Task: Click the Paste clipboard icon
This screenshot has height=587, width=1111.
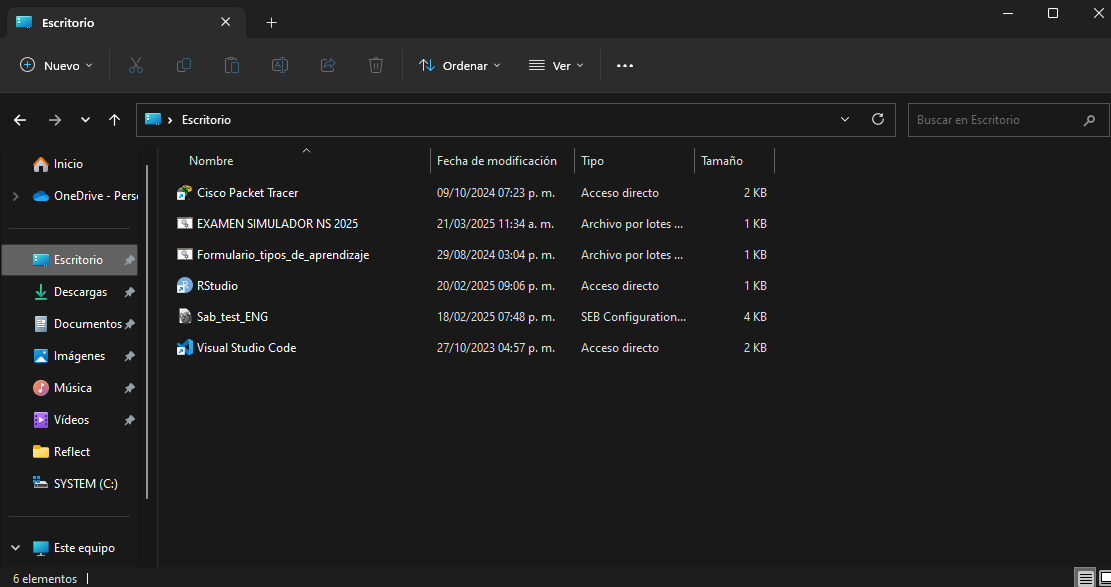Action: [x=232, y=65]
